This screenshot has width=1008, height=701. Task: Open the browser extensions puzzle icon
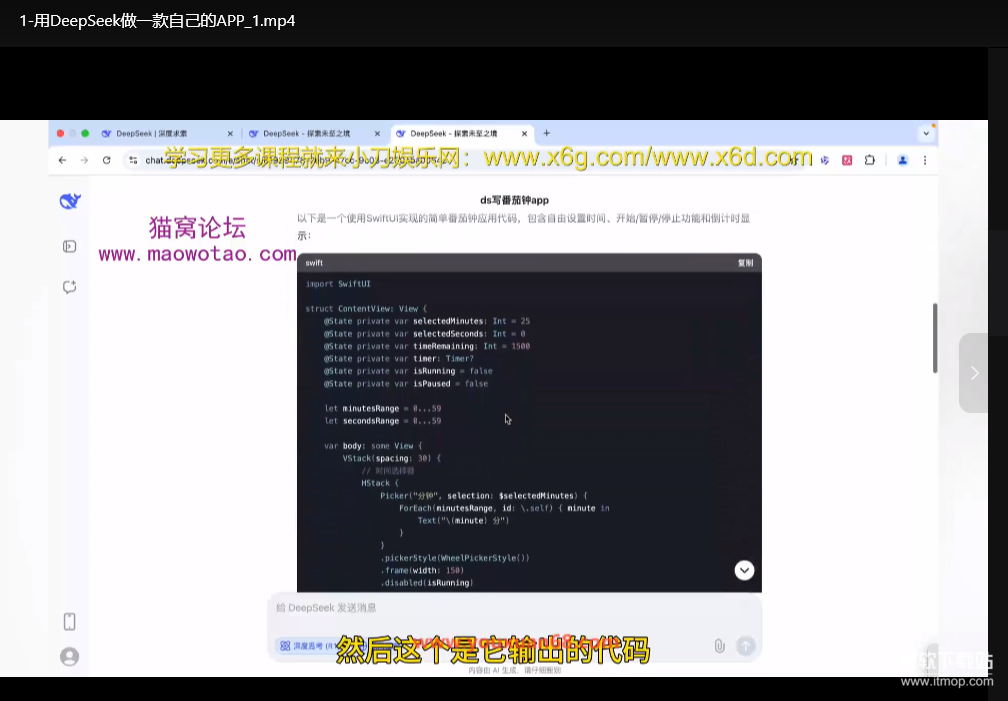(870, 160)
